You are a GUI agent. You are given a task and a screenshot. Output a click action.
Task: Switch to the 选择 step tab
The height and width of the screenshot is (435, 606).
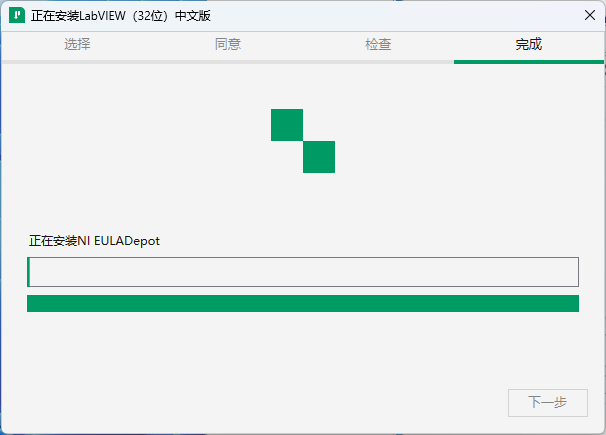[77, 44]
